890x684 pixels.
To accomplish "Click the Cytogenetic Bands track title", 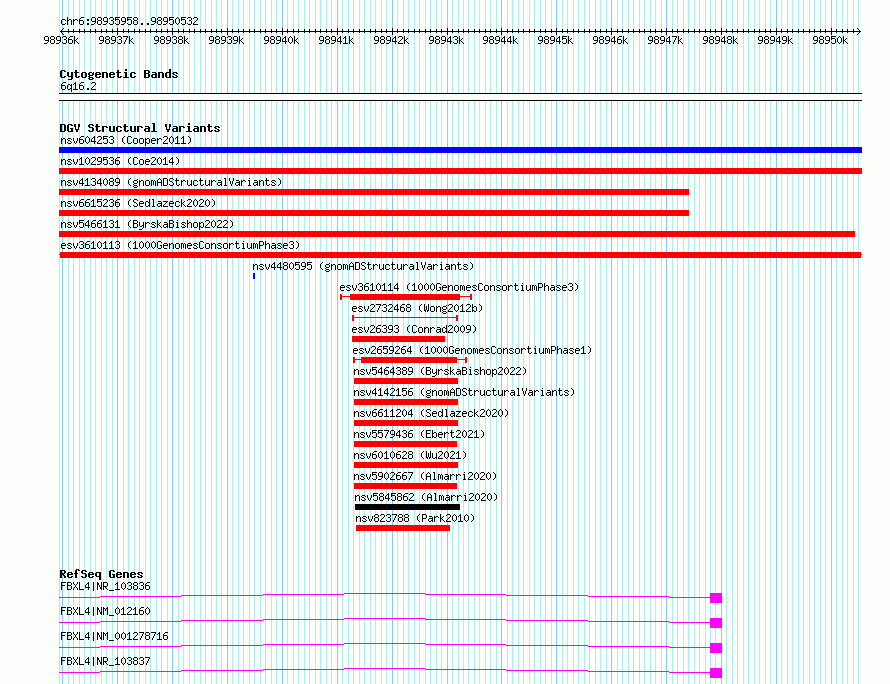I will coord(119,74).
